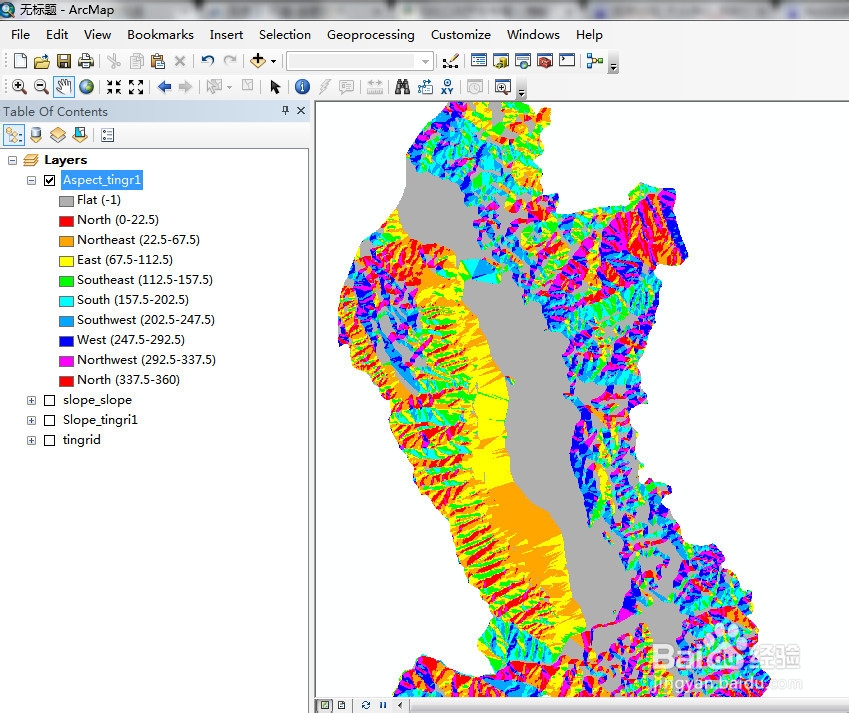Open the Geoprocessing menu

(x=371, y=35)
